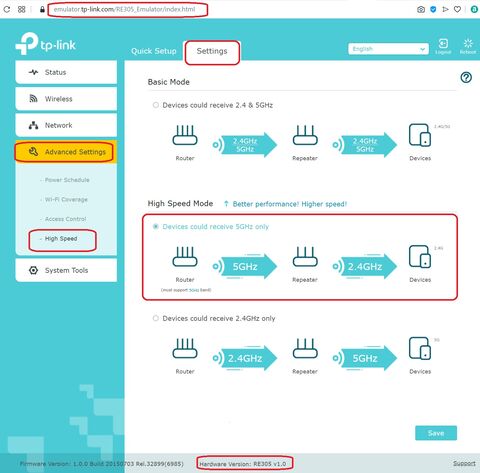Switch to the Settings tab

pyautogui.click(x=212, y=51)
